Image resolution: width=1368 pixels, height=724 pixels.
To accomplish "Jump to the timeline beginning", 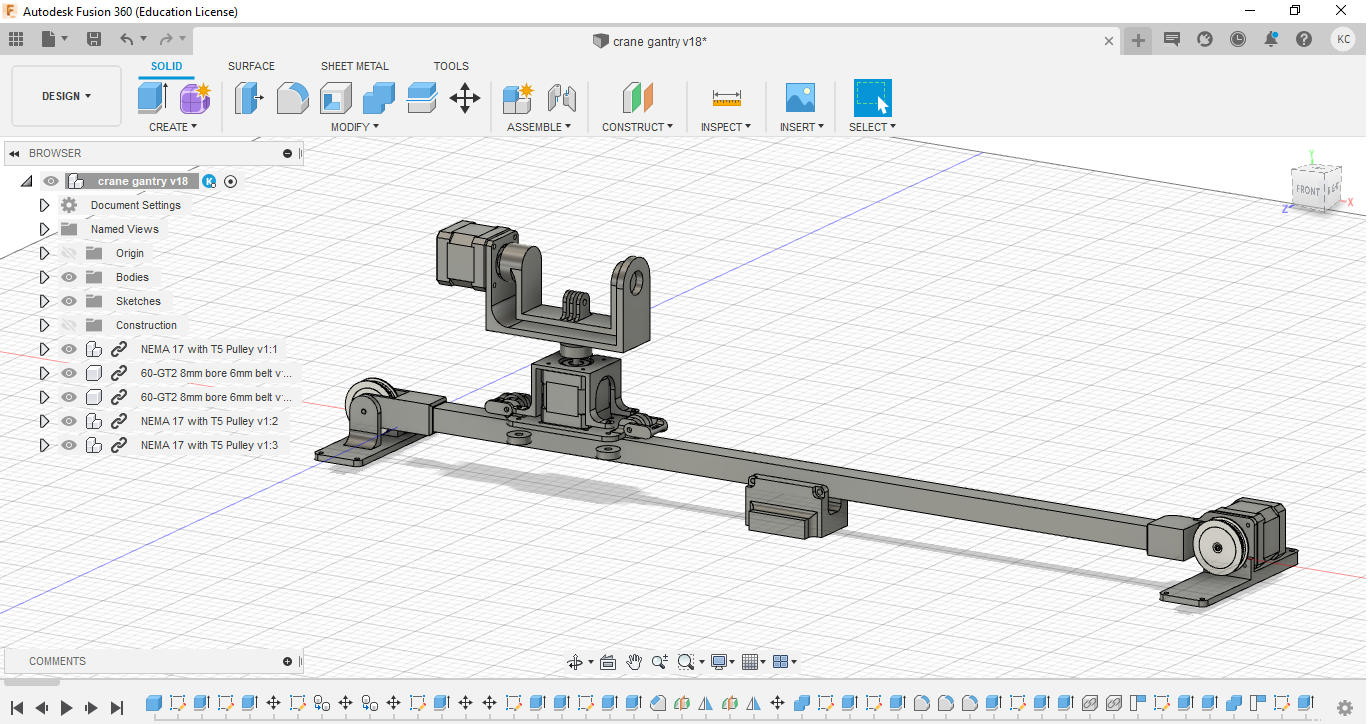I will [x=17, y=707].
